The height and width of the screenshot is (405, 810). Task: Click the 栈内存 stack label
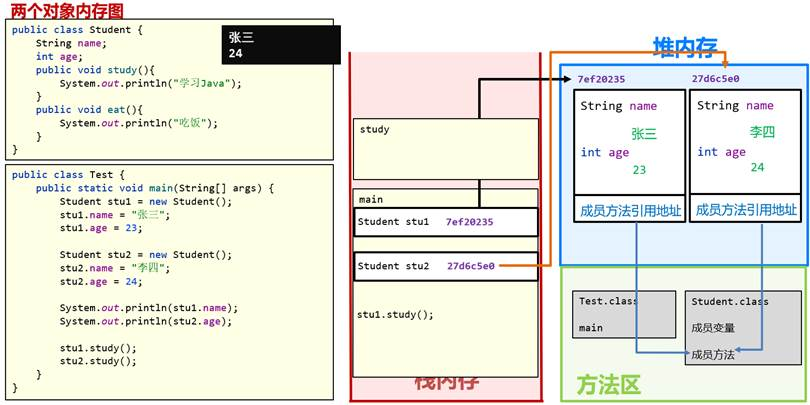[x=447, y=382]
